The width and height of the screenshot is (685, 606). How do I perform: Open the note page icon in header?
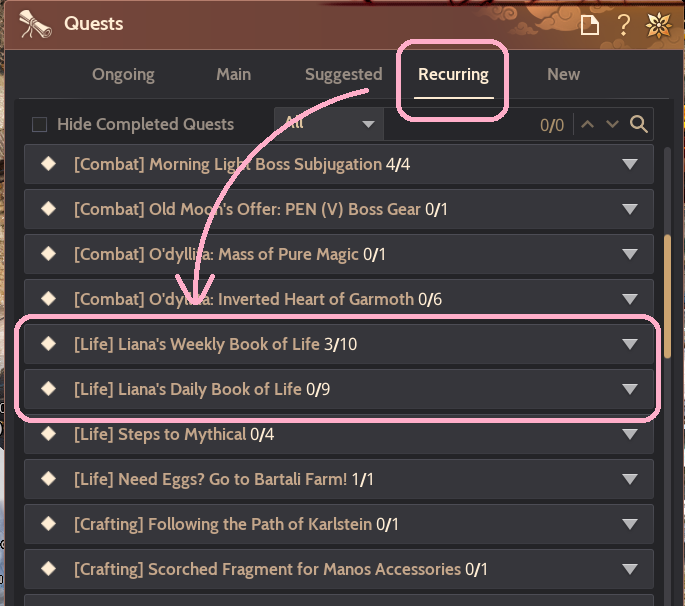click(x=590, y=25)
